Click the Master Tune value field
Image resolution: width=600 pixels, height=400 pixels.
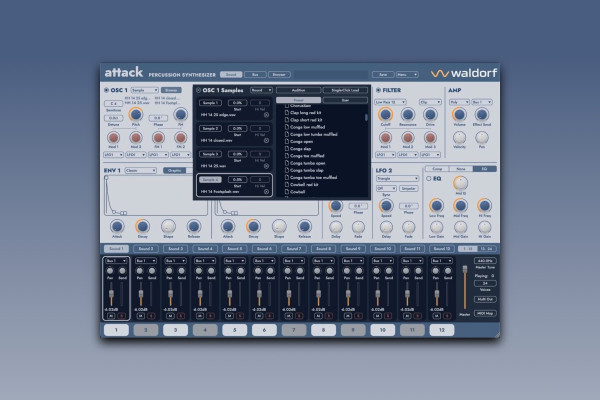click(x=485, y=261)
